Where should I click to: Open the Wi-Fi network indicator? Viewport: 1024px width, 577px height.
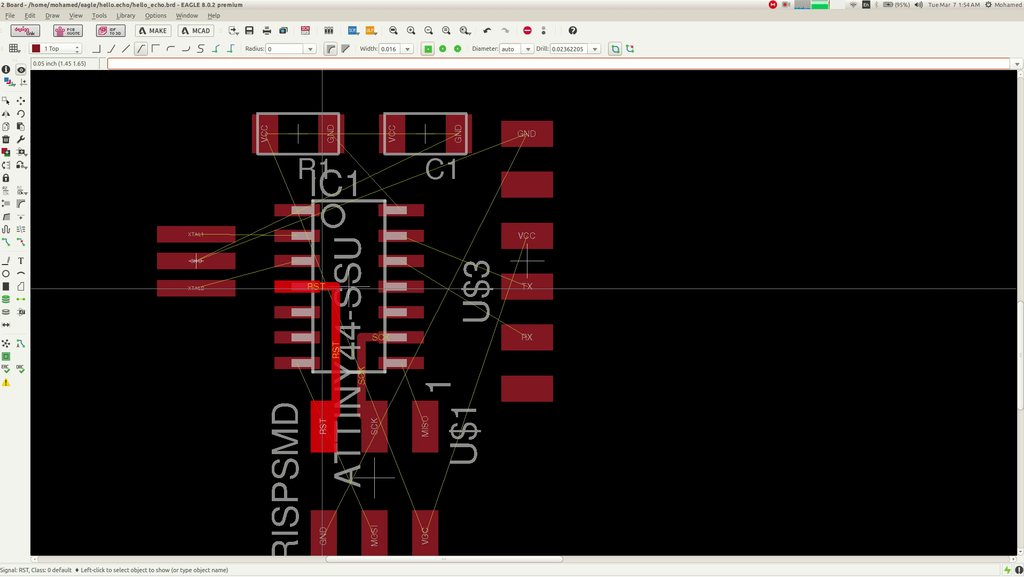tap(853, 5)
